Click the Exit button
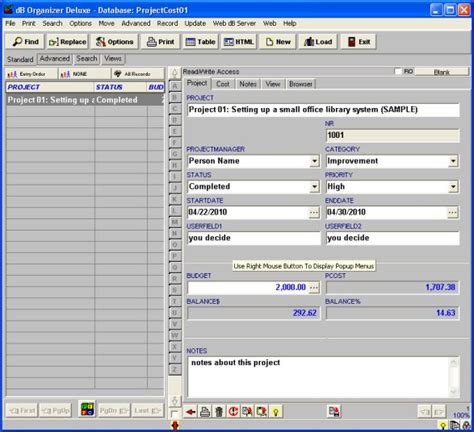 (x=359, y=42)
